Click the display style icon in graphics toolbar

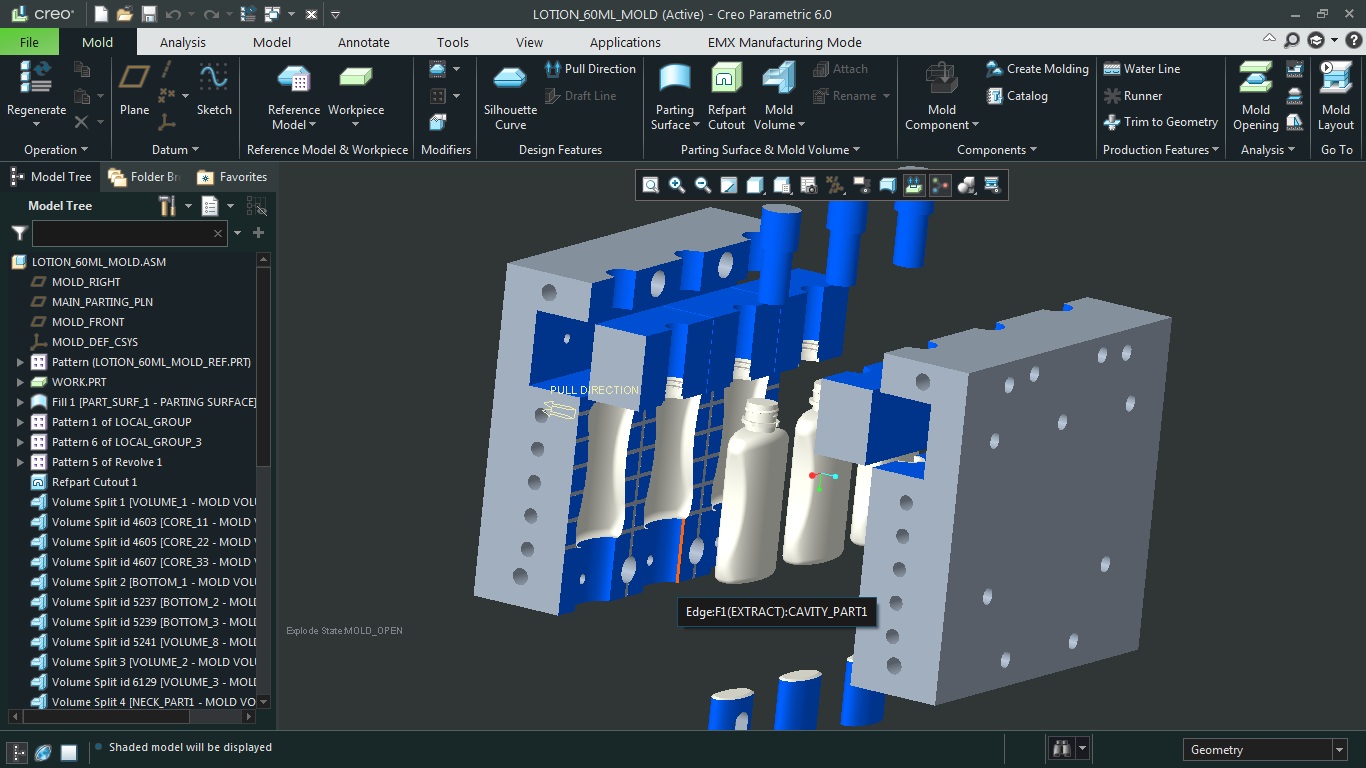tap(757, 185)
